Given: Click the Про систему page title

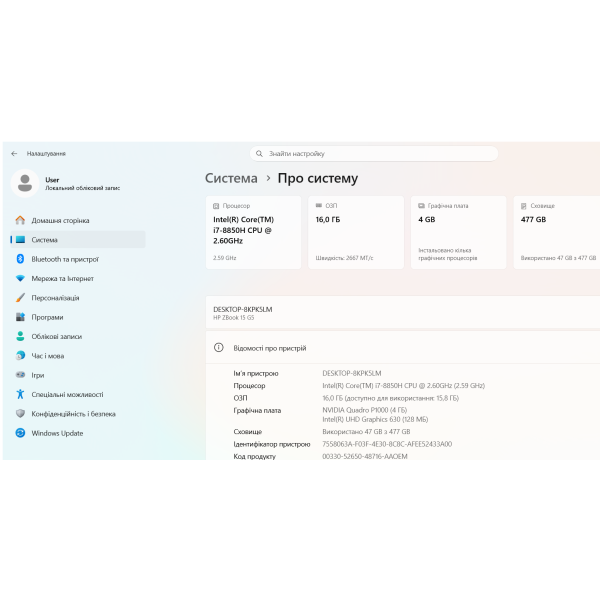Looking at the screenshot, I should [x=318, y=178].
